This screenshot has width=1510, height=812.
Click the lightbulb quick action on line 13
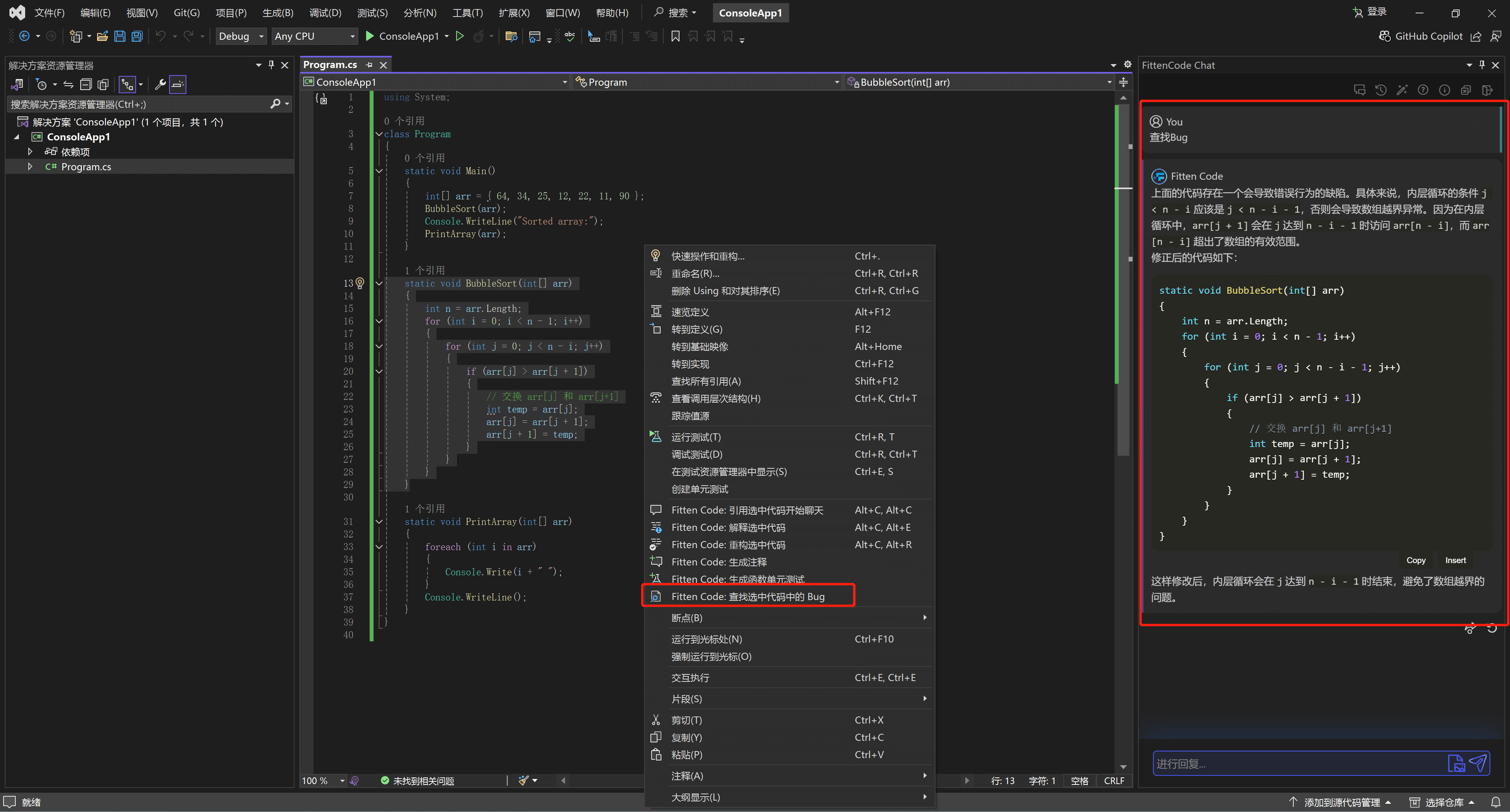[360, 283]
